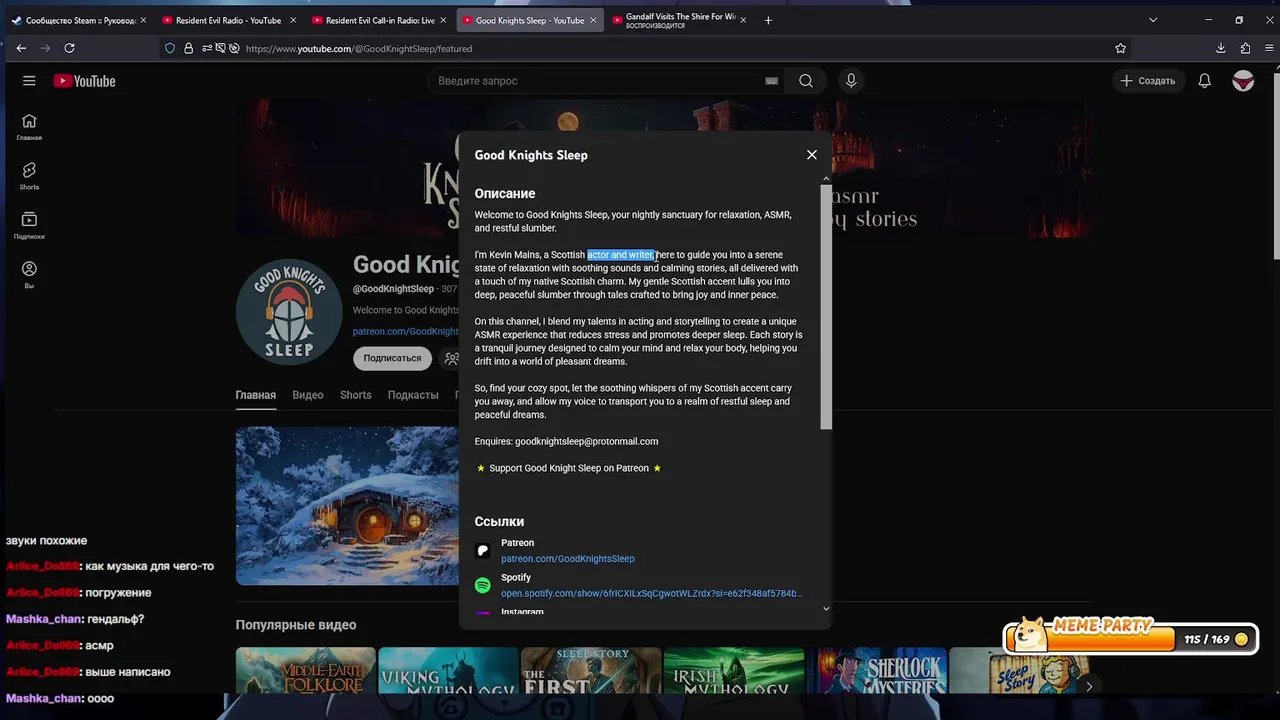Click the padlock site info icon

(188, 48)
